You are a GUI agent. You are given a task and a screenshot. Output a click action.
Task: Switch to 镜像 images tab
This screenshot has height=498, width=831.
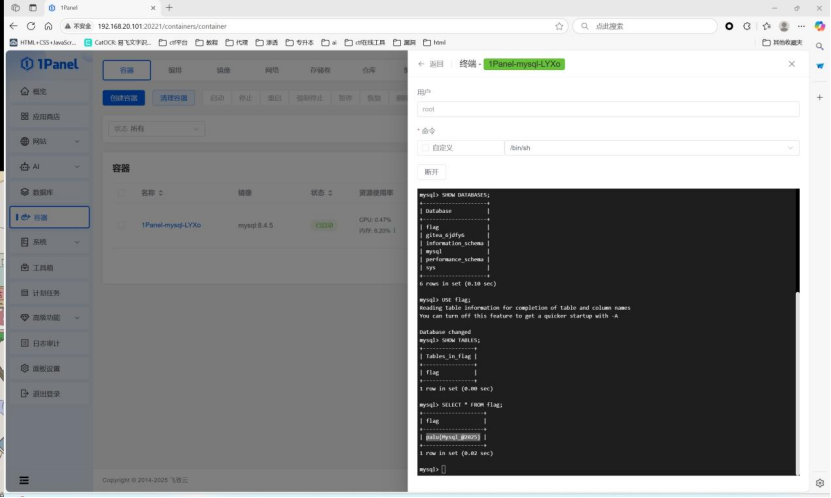[x=224, y=70]
